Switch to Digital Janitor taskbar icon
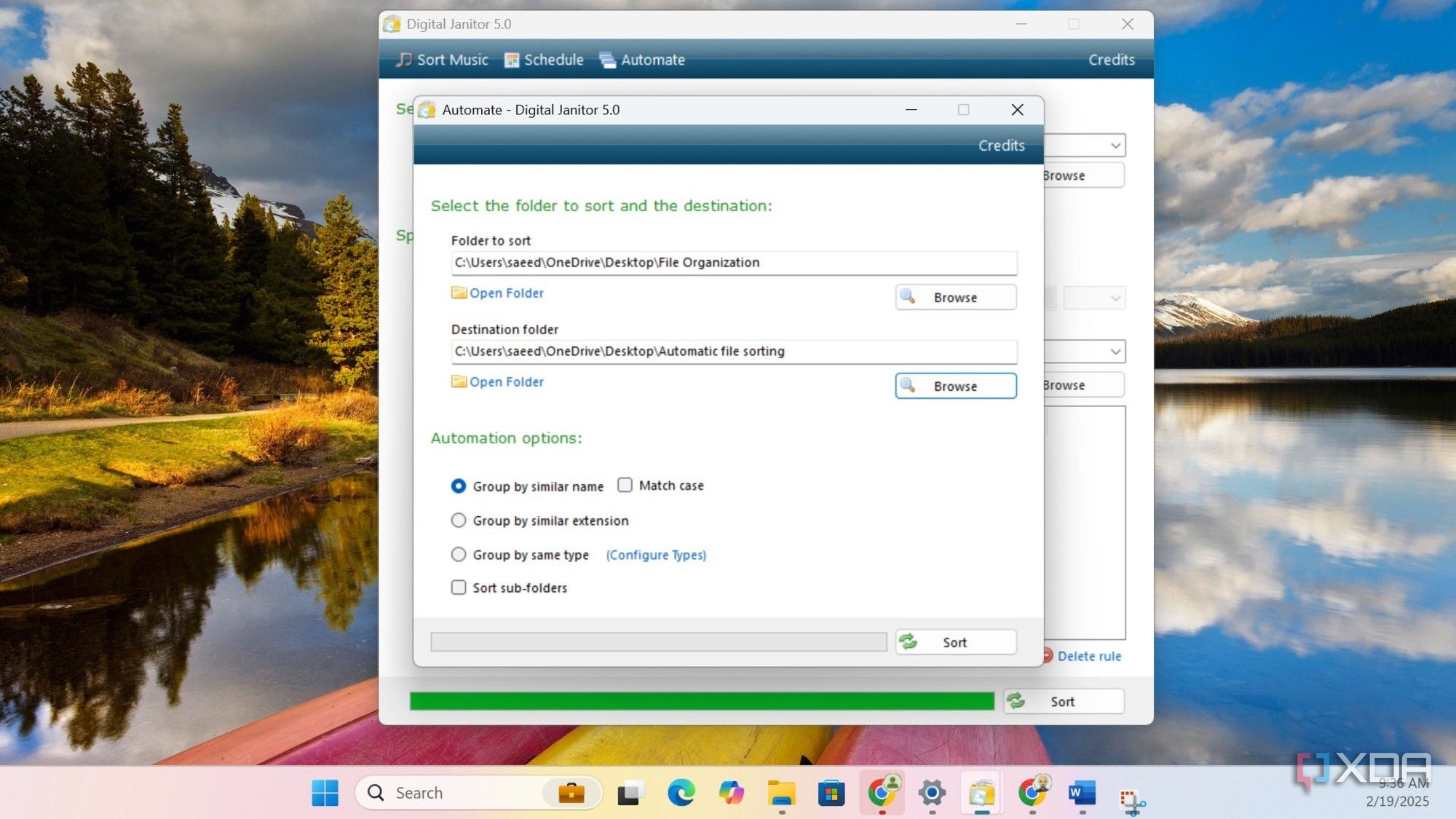This screenshot has width=1456, height=819. point(981,793)
